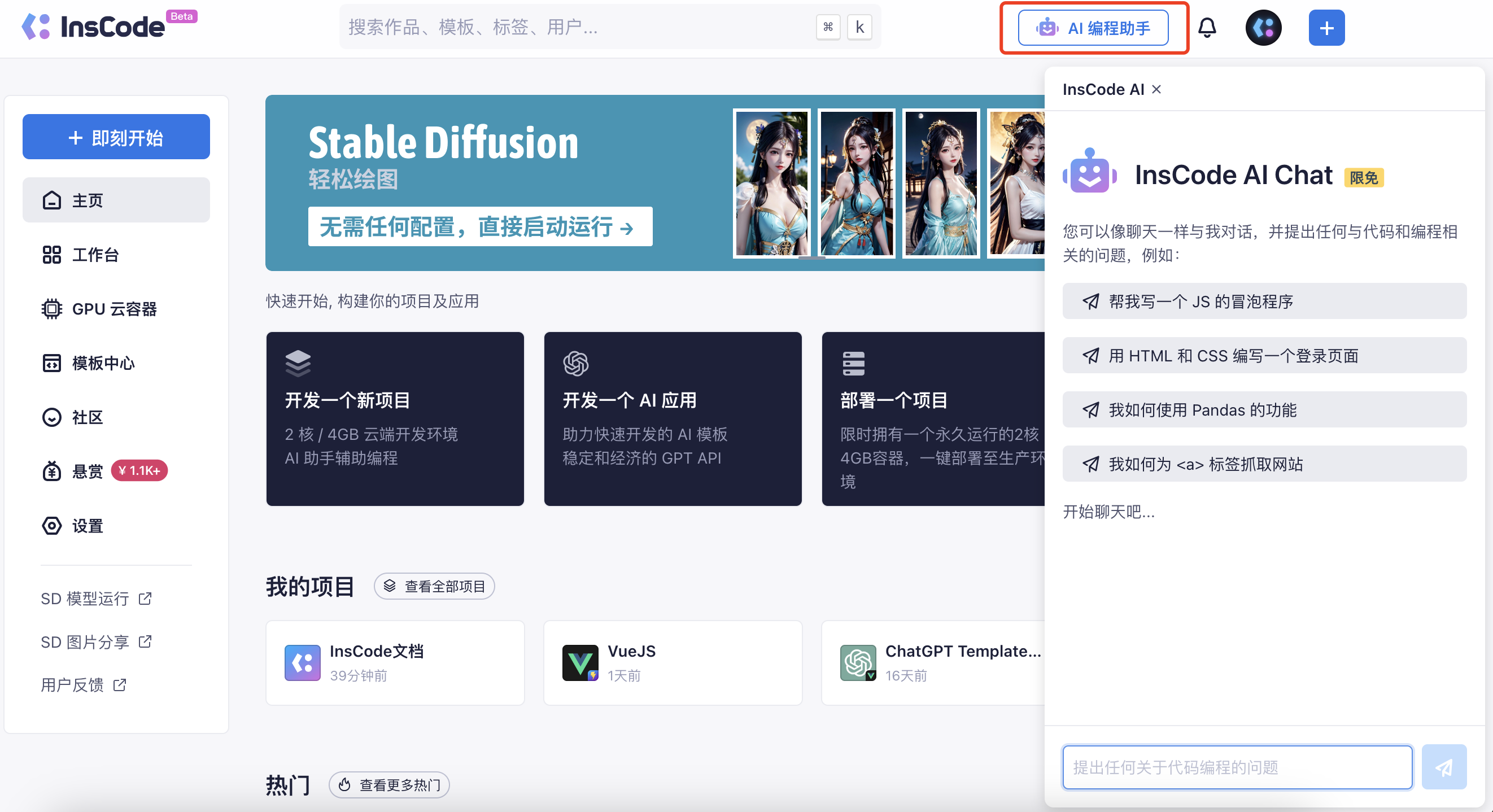Click the gear icon beside 设置
This screenshot has height=812, width=1493.
(x=51, y=526)
